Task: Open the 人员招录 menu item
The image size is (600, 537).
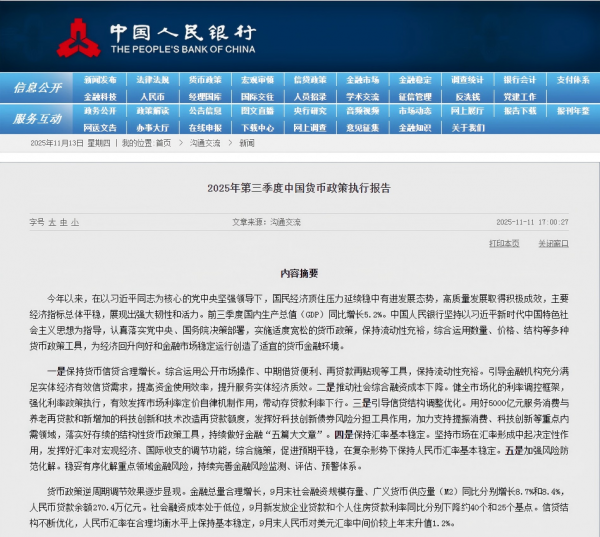Action: (x=310, y=97)
